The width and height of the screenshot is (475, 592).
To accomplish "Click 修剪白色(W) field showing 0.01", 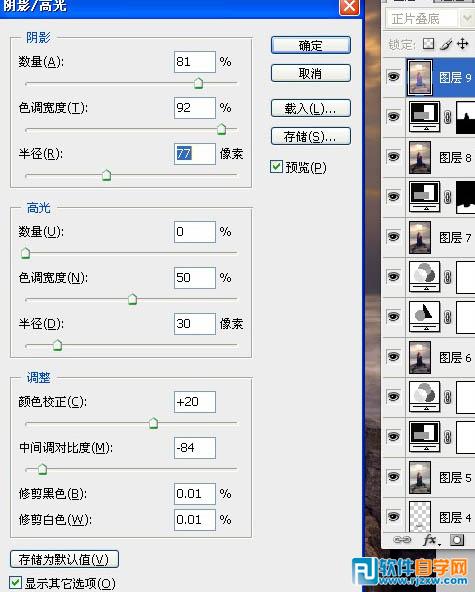I will (x=195, y=520).
